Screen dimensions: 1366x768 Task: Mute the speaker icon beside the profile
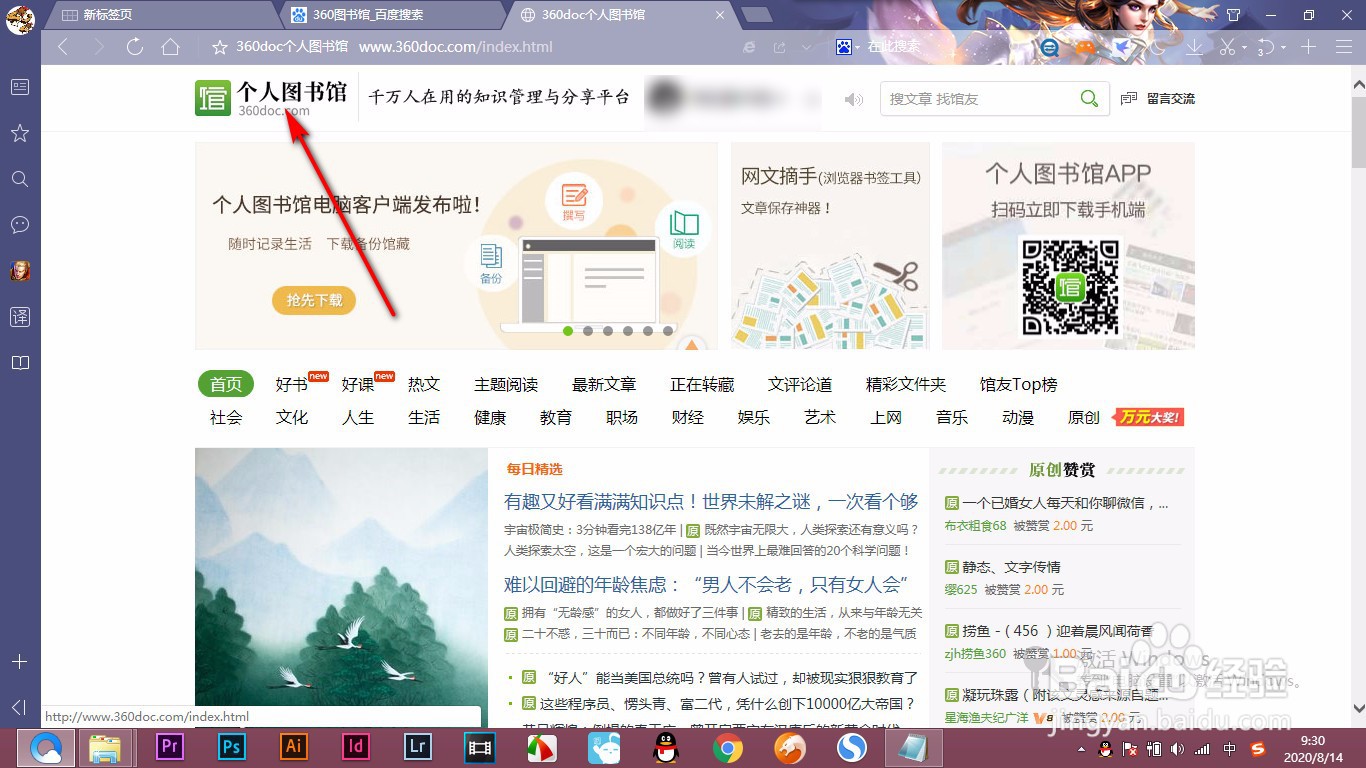pos(853,98)
